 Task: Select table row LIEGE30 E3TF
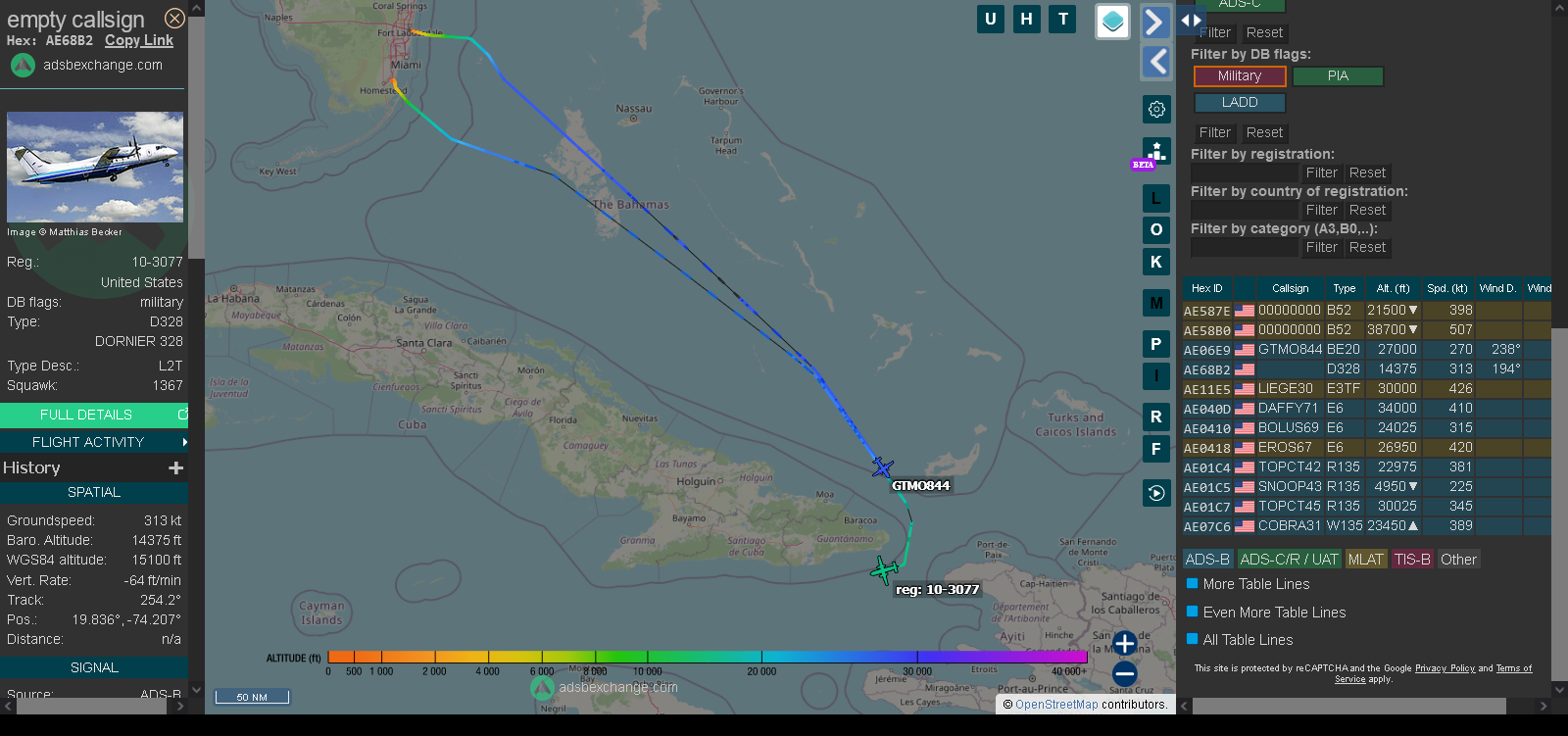click(x=1366, y=389)
